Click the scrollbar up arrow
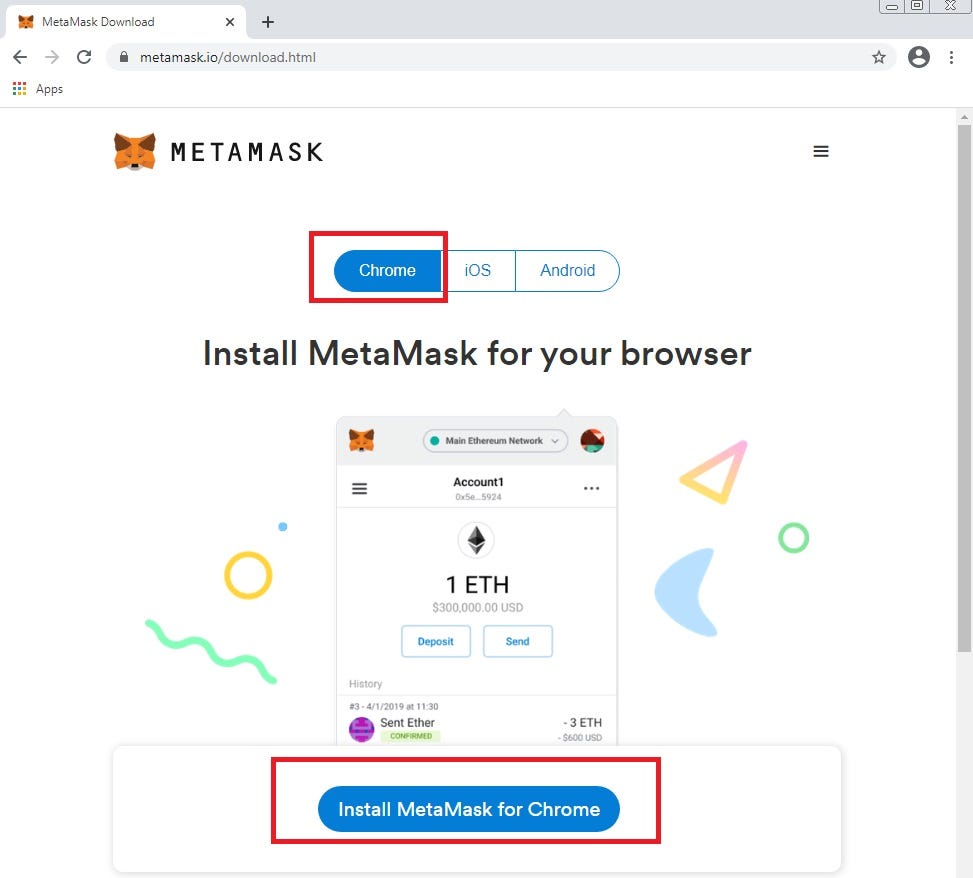The width and height of the screenshot is (973, 878). [964, 116]
